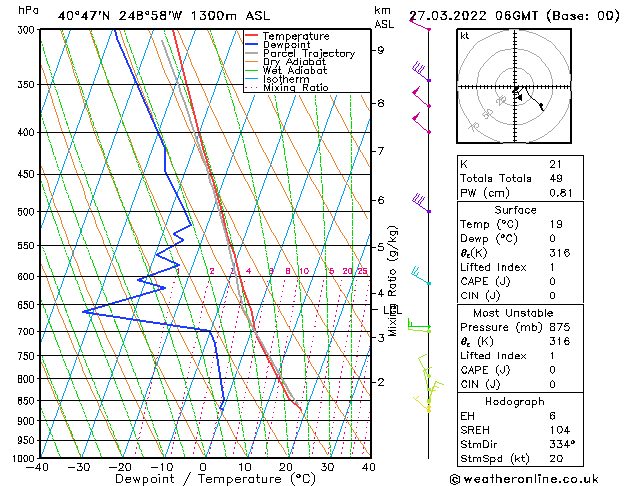629x486 pixels.
Task: Click the '700' pressure axis label
Action: point(28,332)
